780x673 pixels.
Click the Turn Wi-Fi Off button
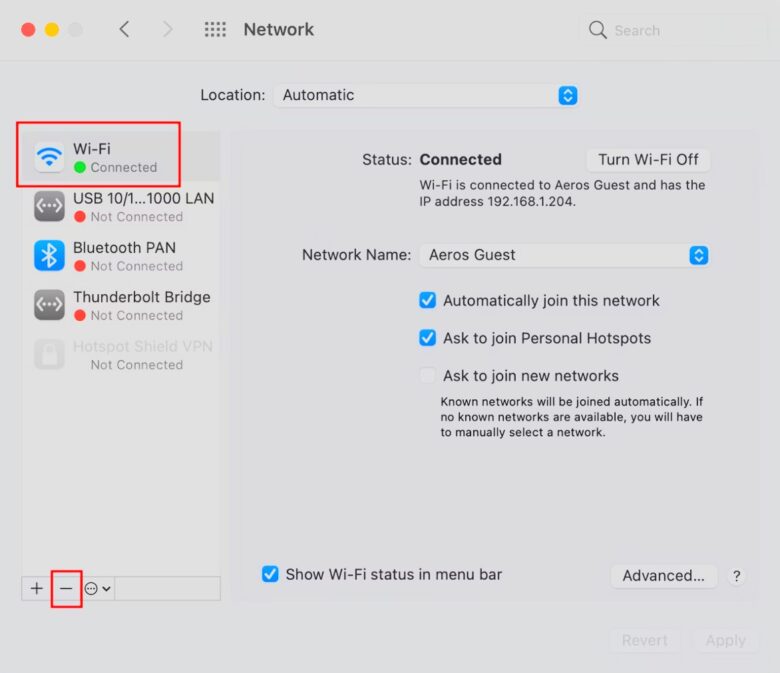click(x=648, y=160)
